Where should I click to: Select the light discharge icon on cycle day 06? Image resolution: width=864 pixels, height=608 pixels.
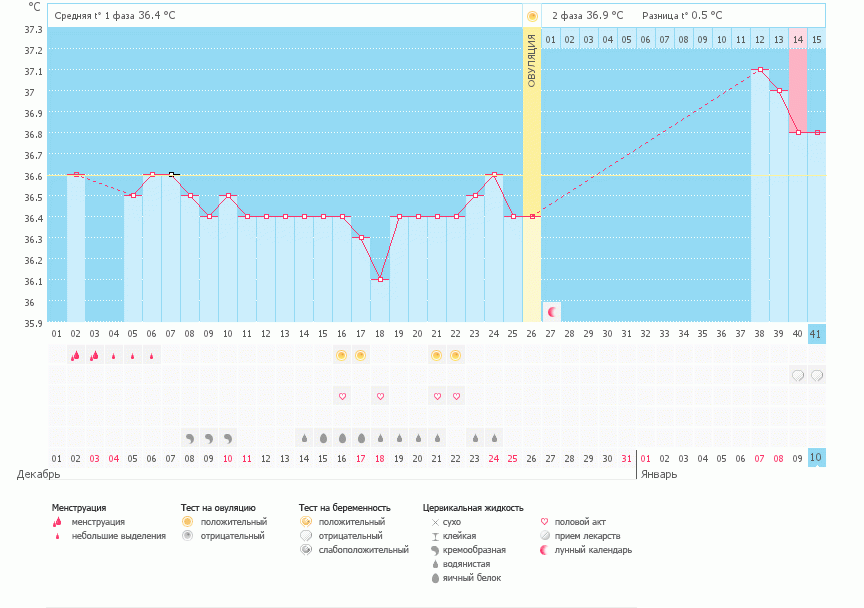coord(151,355)
